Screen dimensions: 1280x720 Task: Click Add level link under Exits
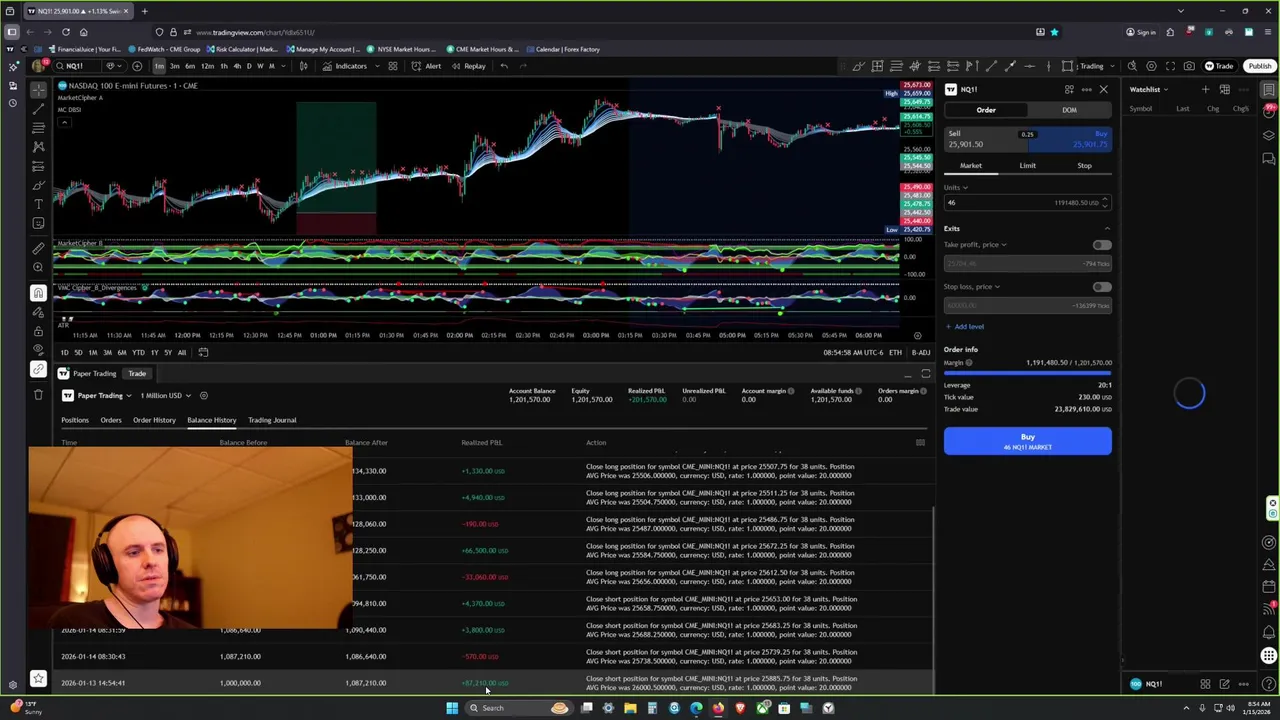coord(964,327)
